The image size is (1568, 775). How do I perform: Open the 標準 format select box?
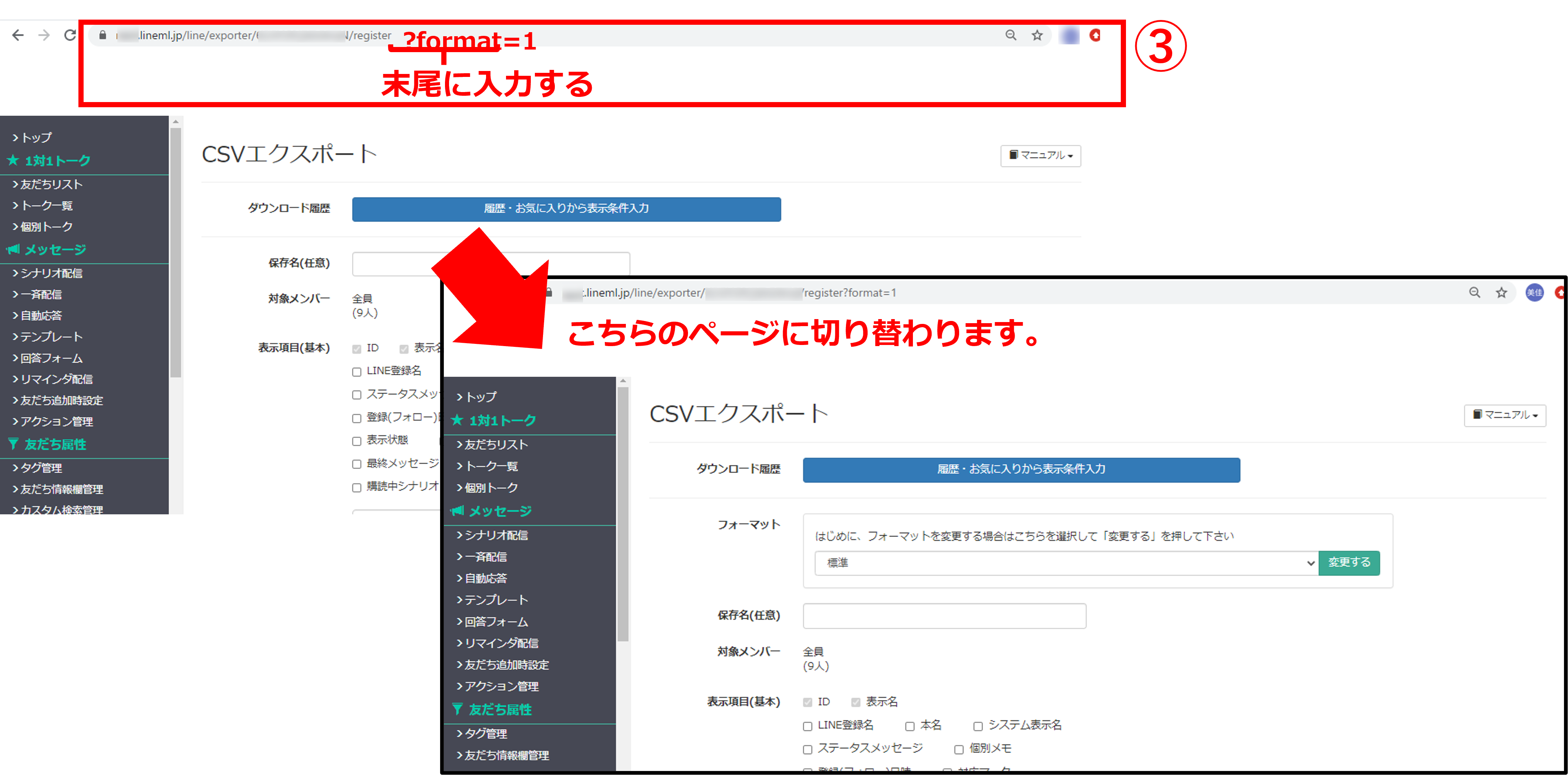[x=1066, y=563]
